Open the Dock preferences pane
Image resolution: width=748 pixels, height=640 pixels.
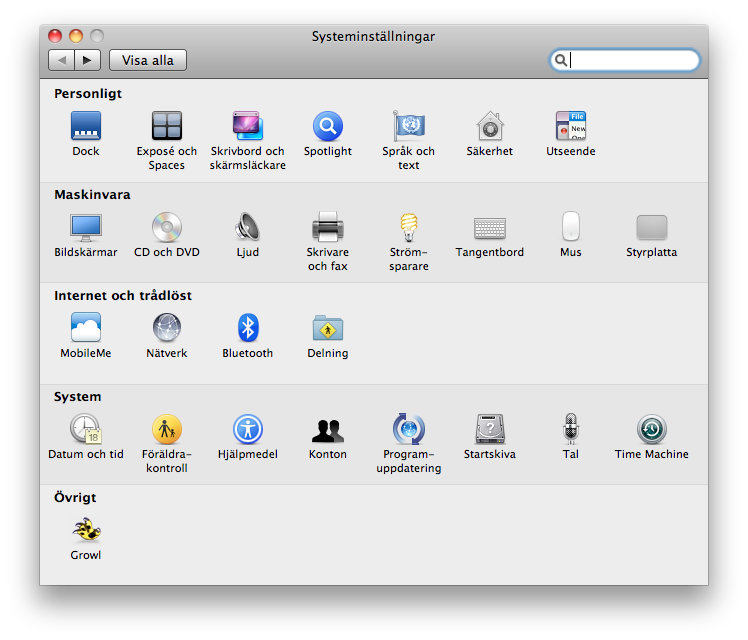click(x=86, y=127)
